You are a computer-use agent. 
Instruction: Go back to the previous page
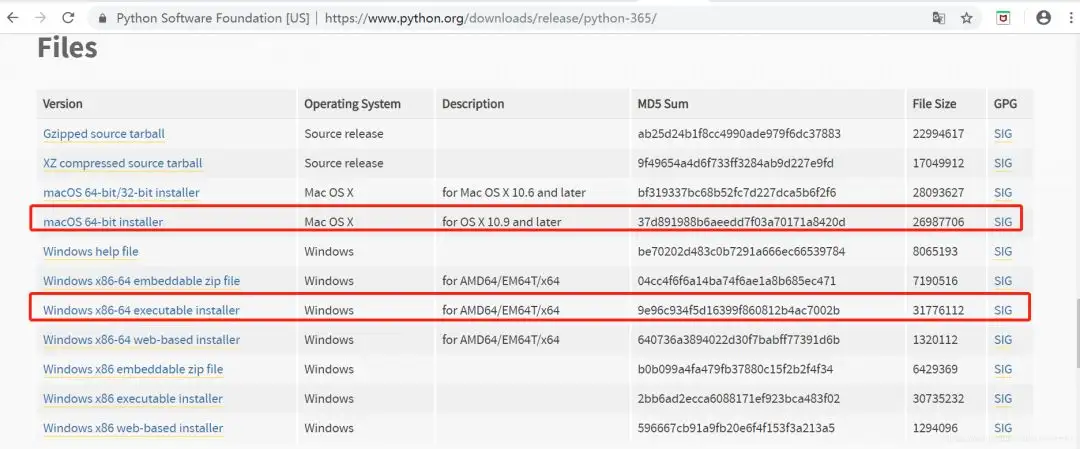coord(13,18)
